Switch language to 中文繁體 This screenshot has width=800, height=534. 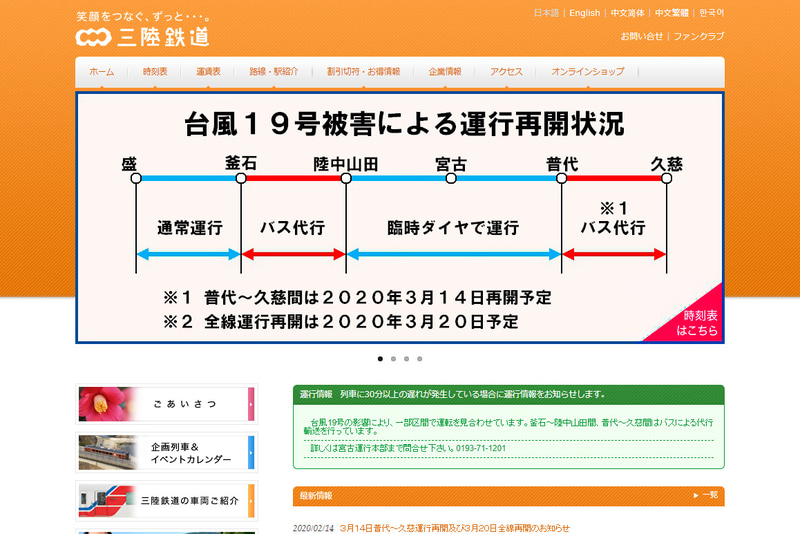[x=671, y=13]
